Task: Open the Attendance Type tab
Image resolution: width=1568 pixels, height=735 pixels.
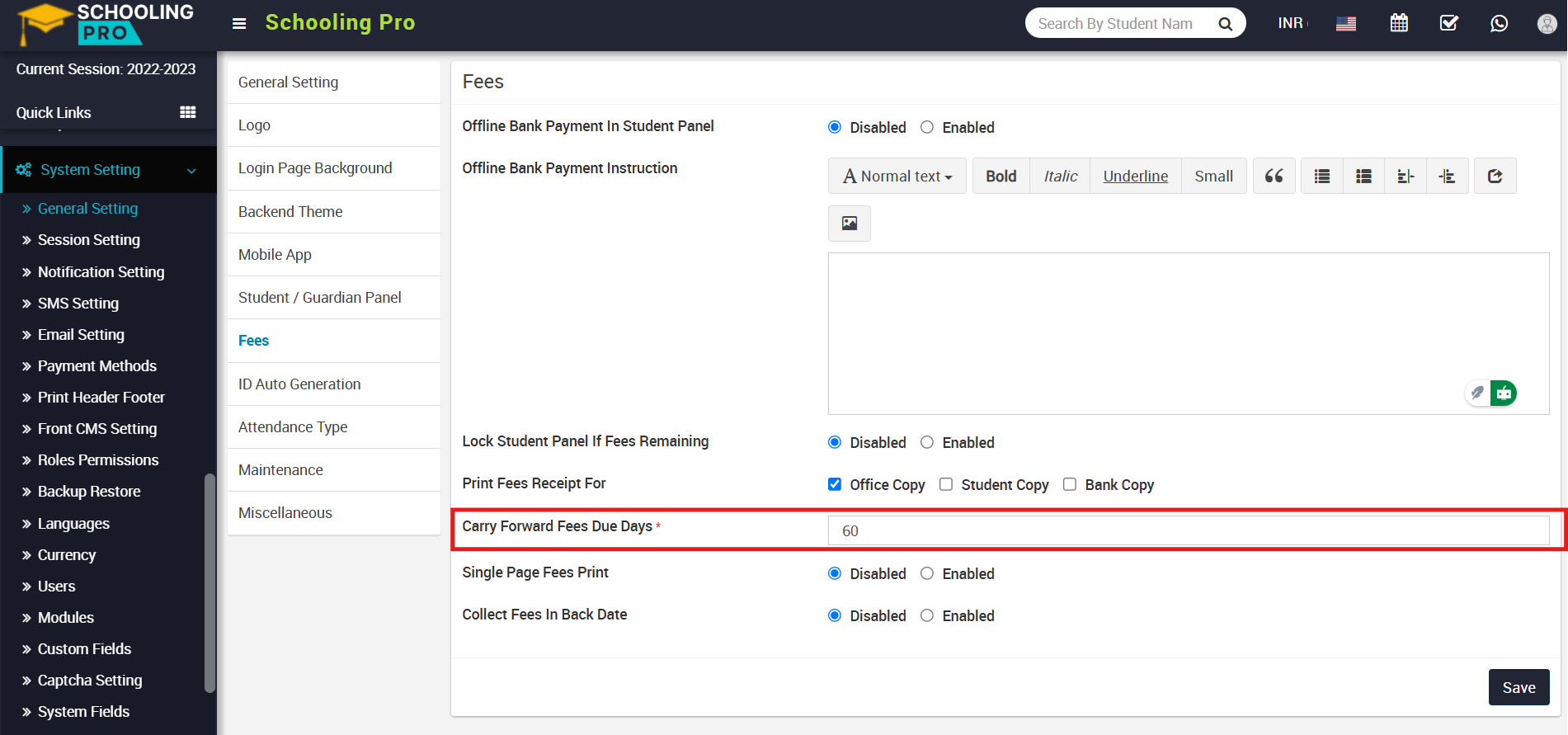Action: coord(333,427)
